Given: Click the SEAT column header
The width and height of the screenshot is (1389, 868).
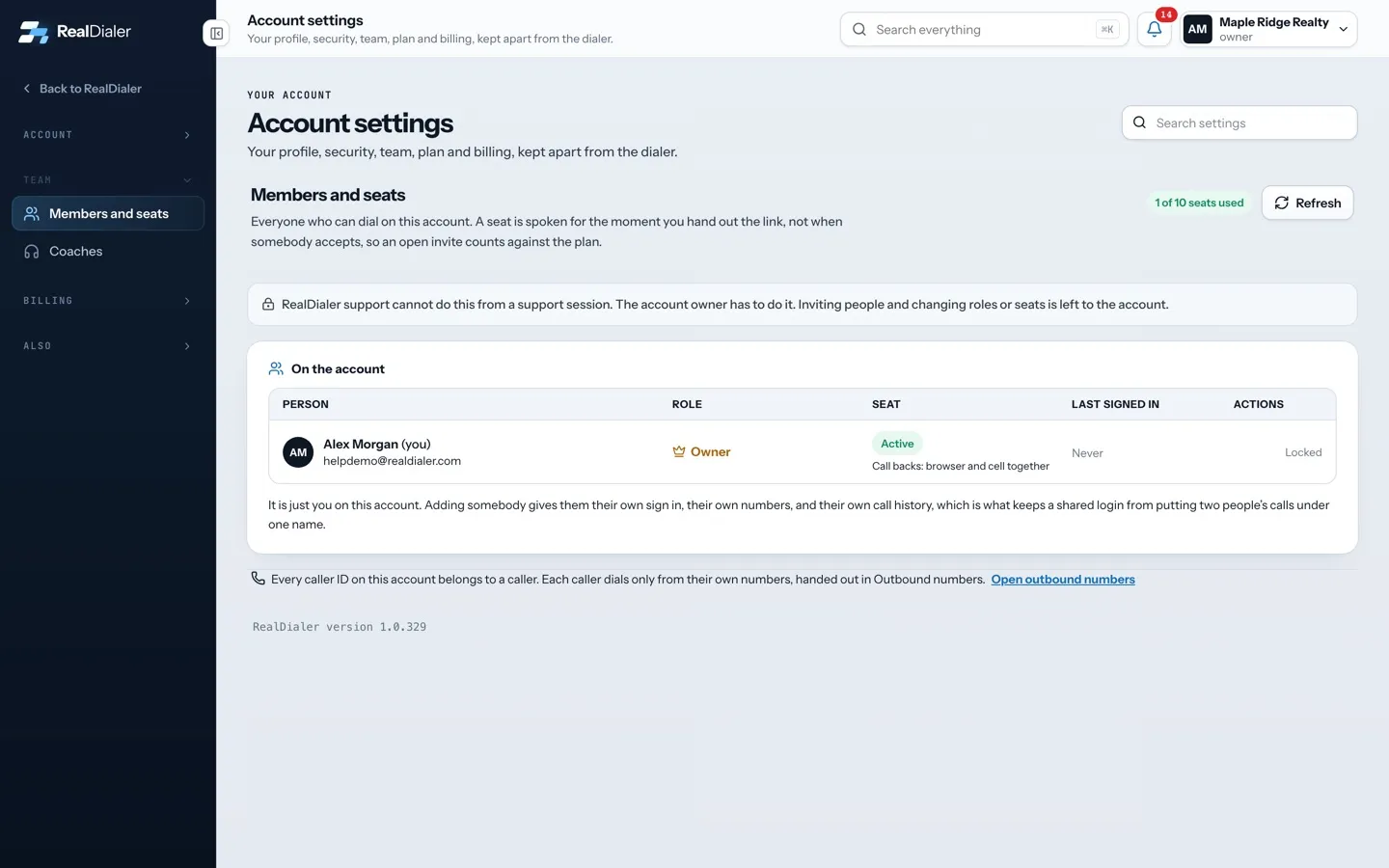Looking at the screenshot, I should (x=886, y=404).
